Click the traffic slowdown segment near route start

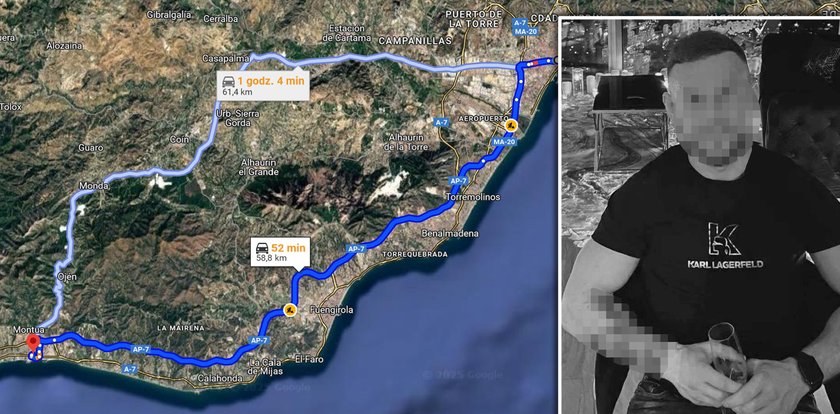536,63
